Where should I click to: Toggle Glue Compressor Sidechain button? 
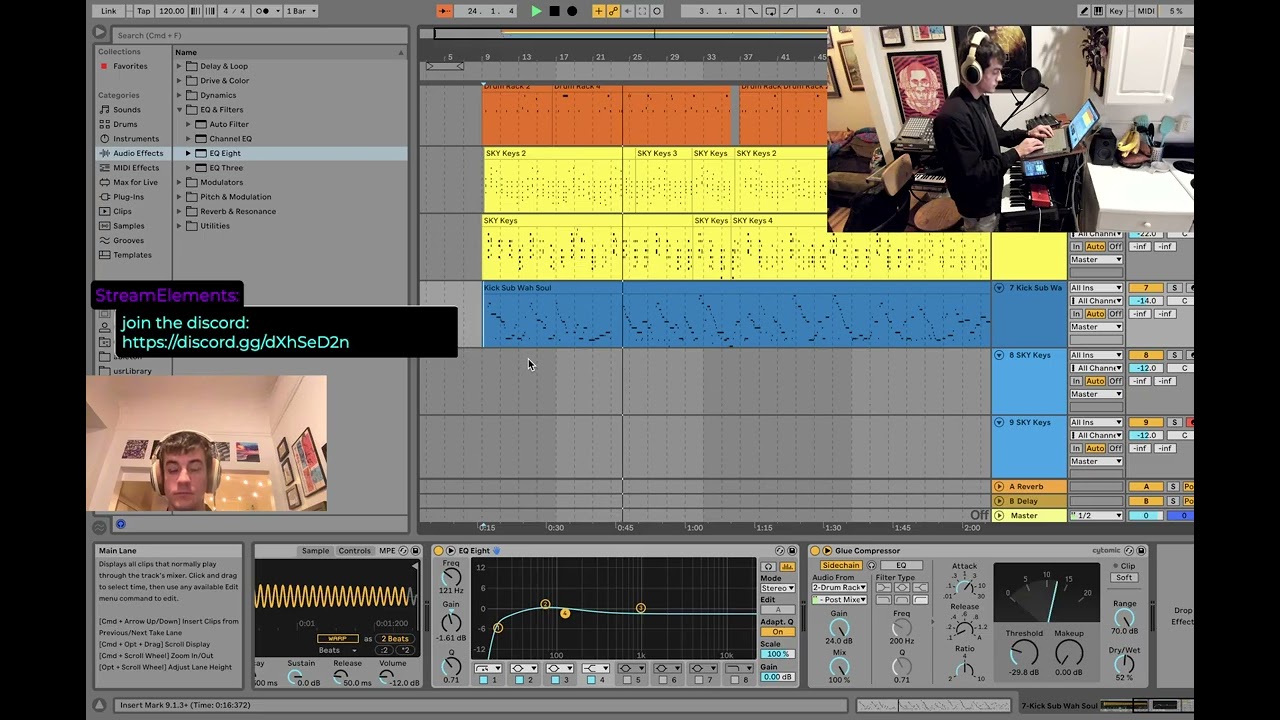click(841, 566)
